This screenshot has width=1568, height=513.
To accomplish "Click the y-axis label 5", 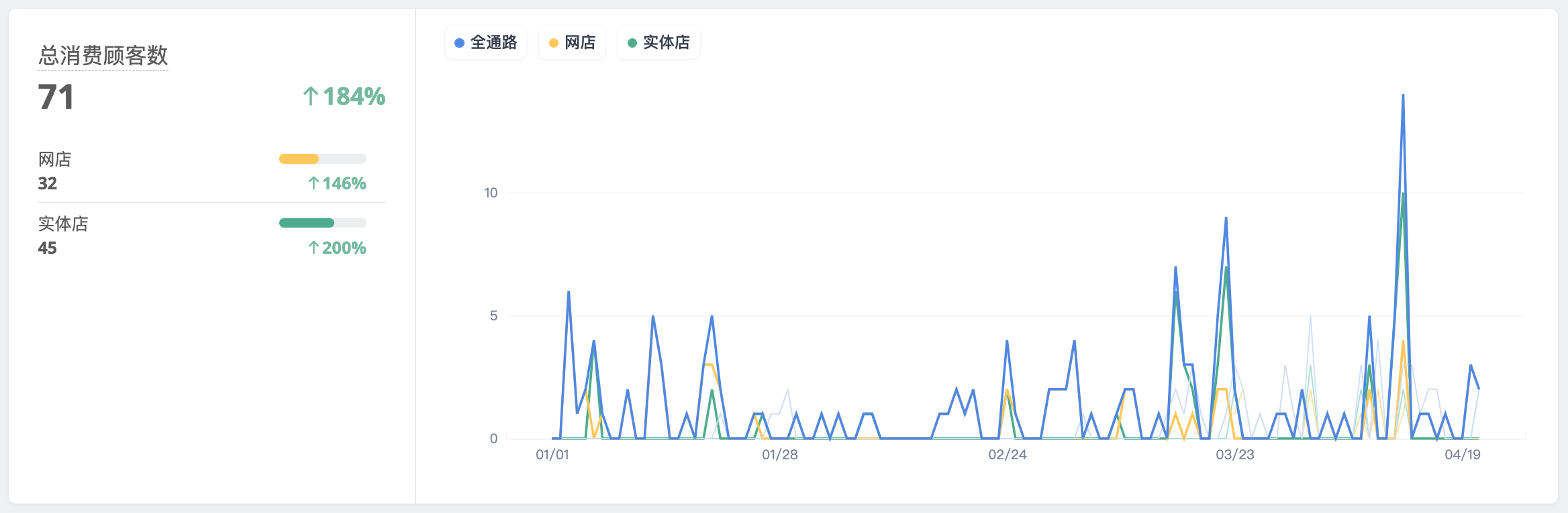I will click(x=494, y=316).
